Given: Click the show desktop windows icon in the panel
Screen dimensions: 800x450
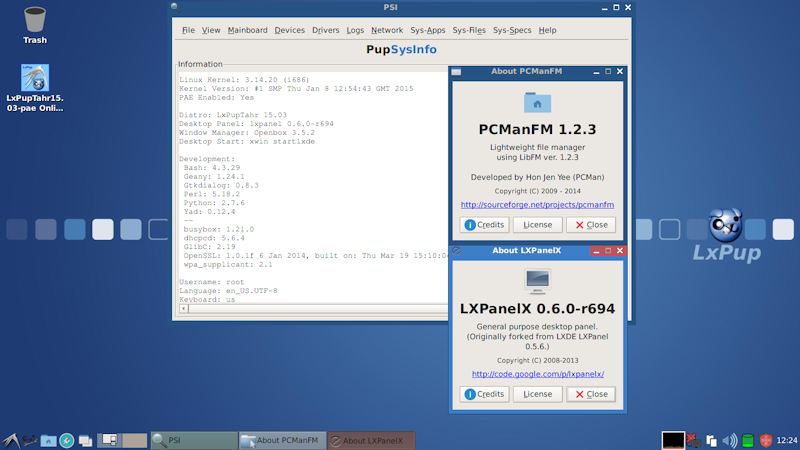Looking at the screenshot, I should (85, 440).
